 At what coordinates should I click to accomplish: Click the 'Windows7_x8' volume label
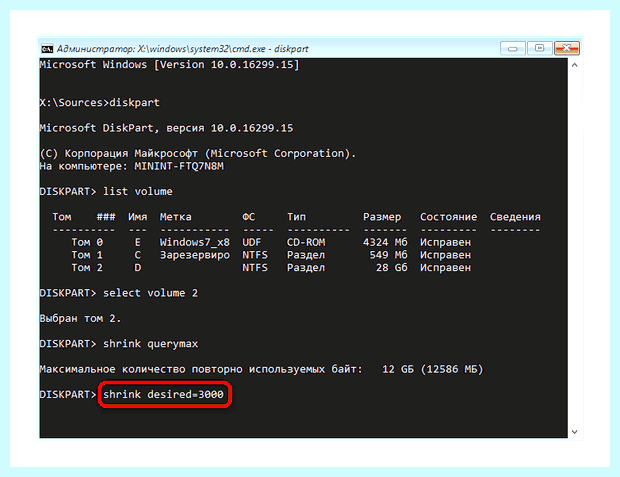coord(195,242)
